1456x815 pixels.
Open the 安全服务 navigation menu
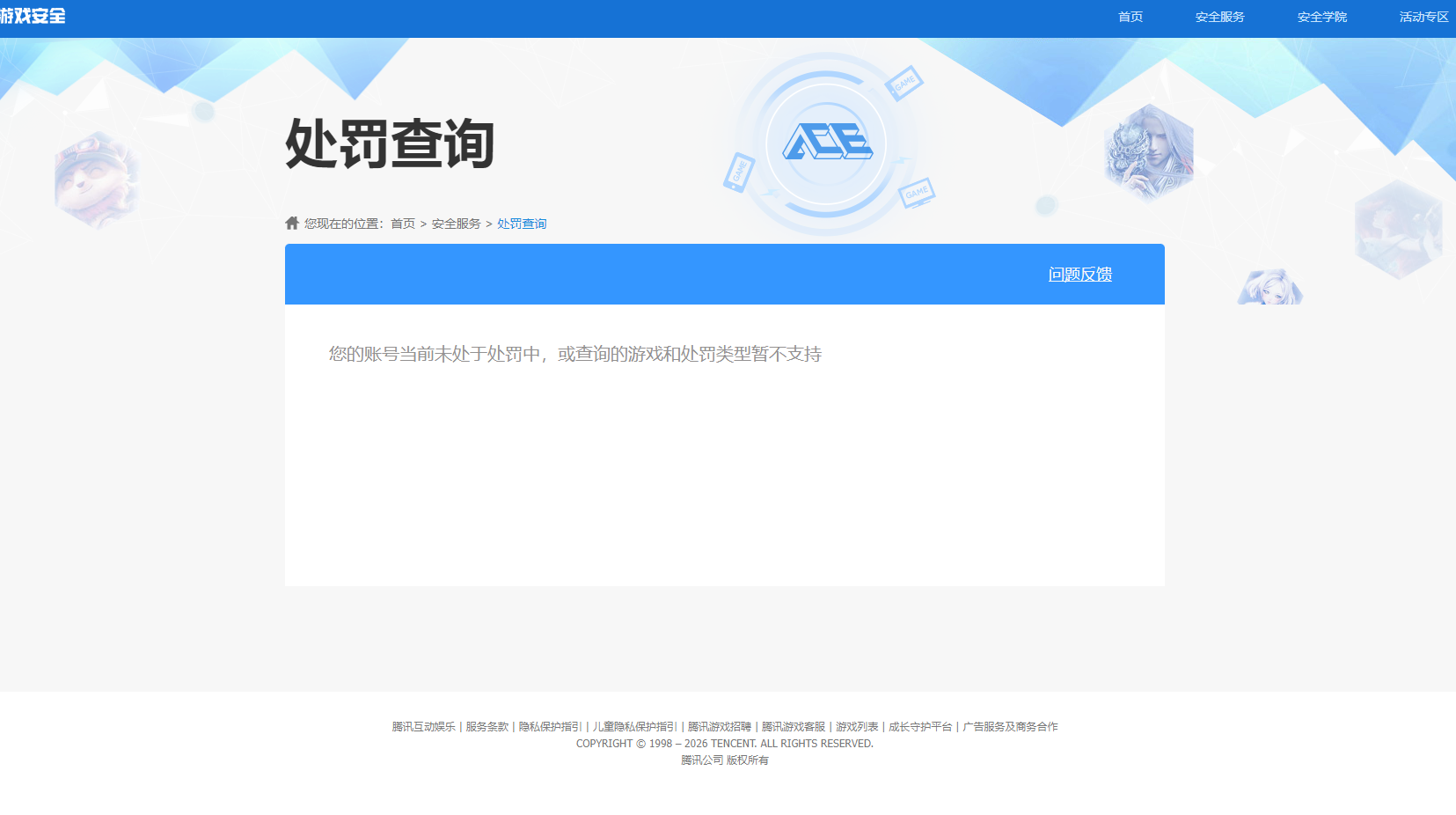1220,17
